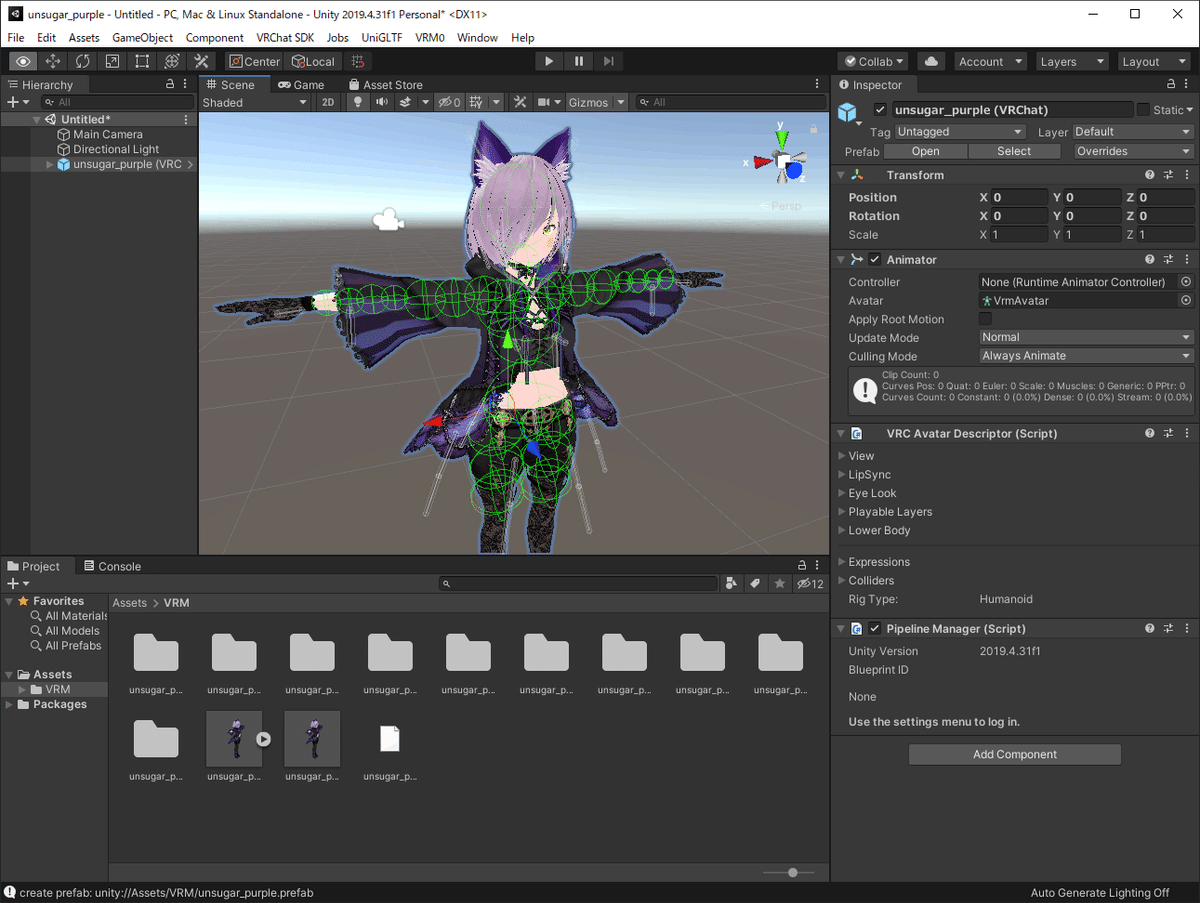1200x903 pixels.
Task: Mute scene audio in the Scene view toolbar
Action: (381, 101)
